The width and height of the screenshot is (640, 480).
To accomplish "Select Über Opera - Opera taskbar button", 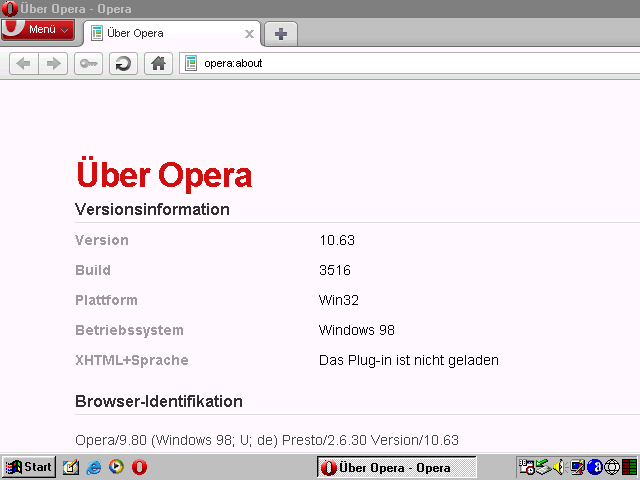I will point(396,467).
